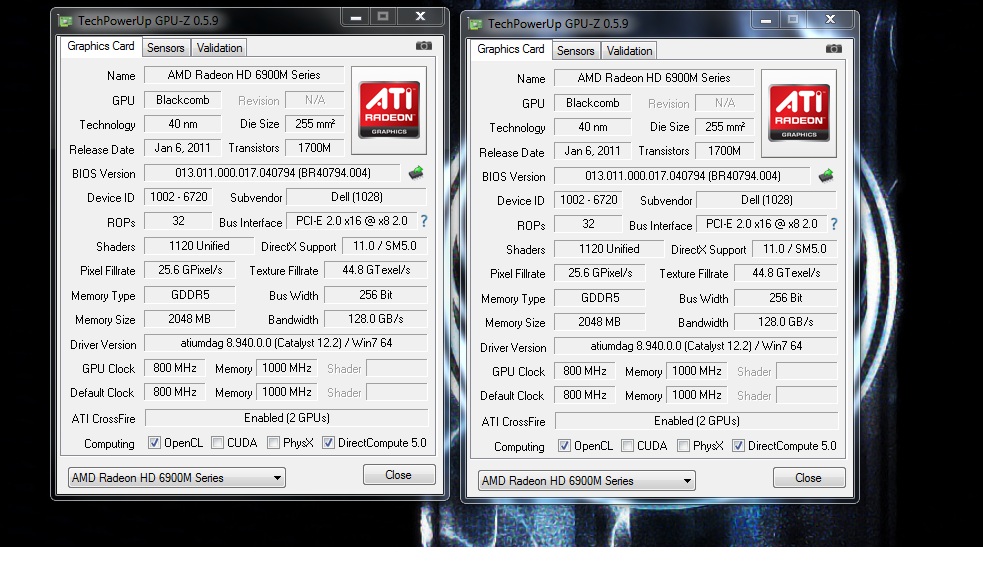The height and width of the screenshot is (571, 983).
Task: Click the BIOS save chip icon in right window
Action: 826,175
